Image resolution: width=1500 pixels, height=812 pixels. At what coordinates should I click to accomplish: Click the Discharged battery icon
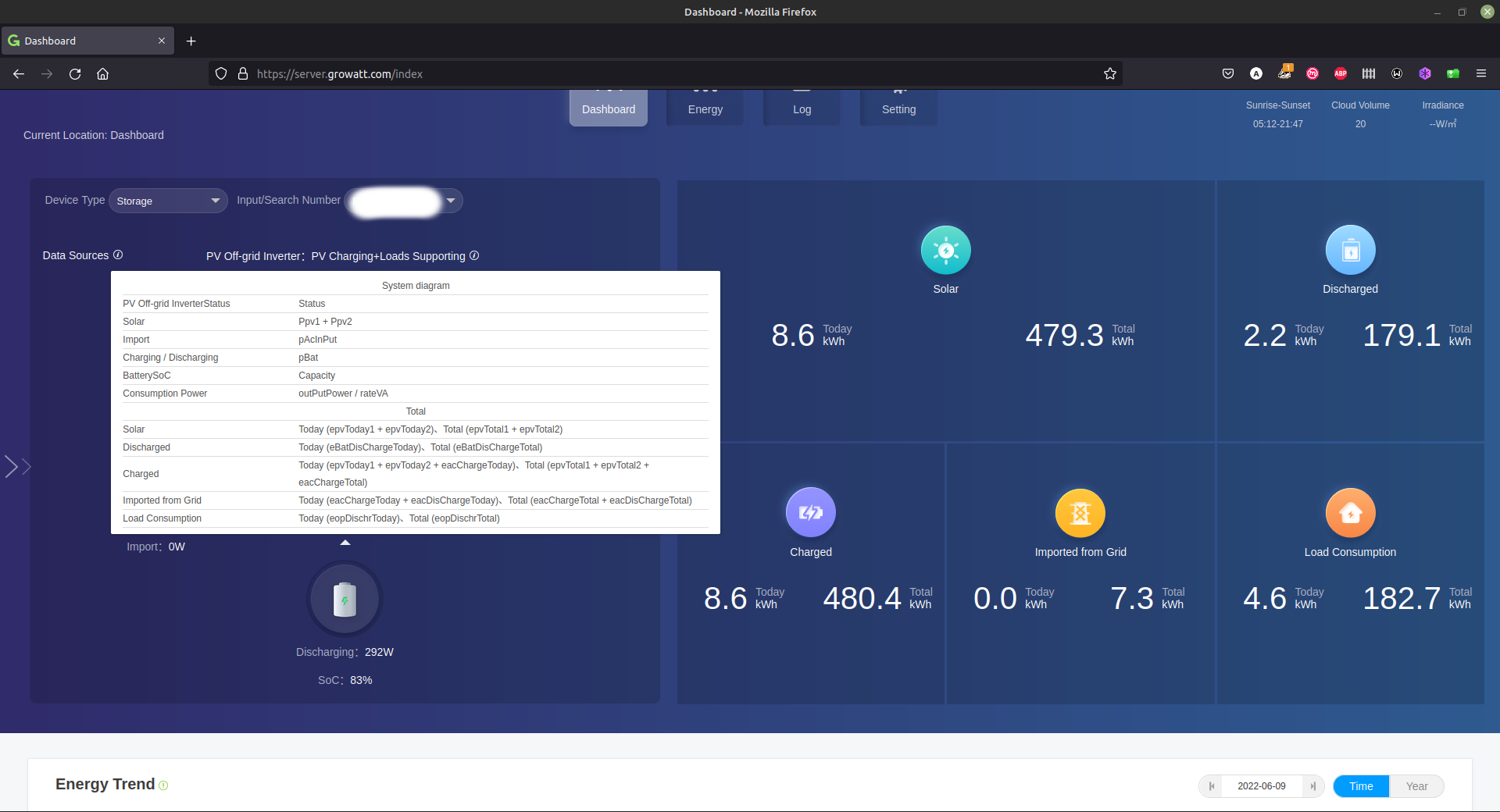1350,251
